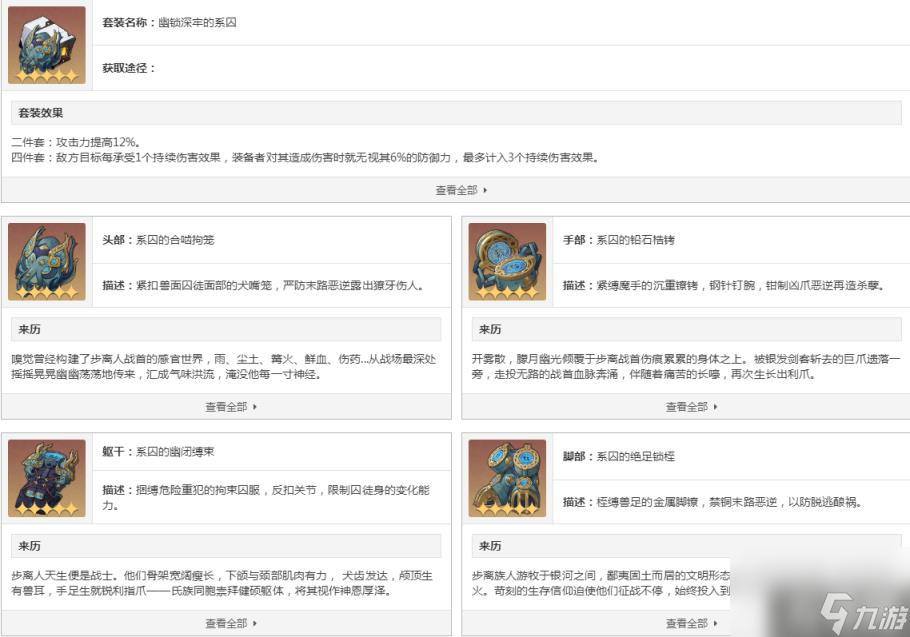Image resolution: width=910 pixels, height=637 pixels.
Task: Click the title 手部：系囚的铅石梏铐
Action: [619, 240]
